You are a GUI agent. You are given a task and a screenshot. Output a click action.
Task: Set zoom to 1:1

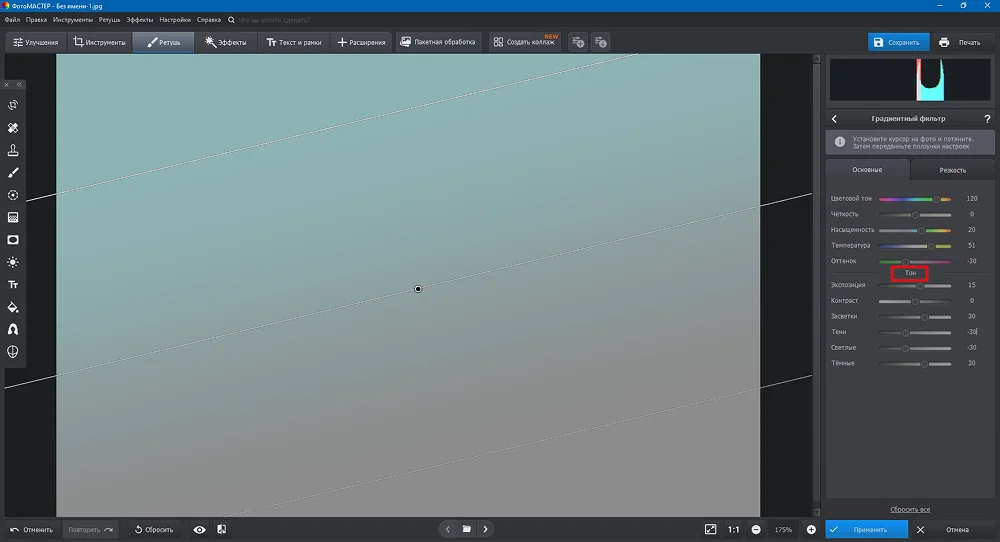click(733, 529)
